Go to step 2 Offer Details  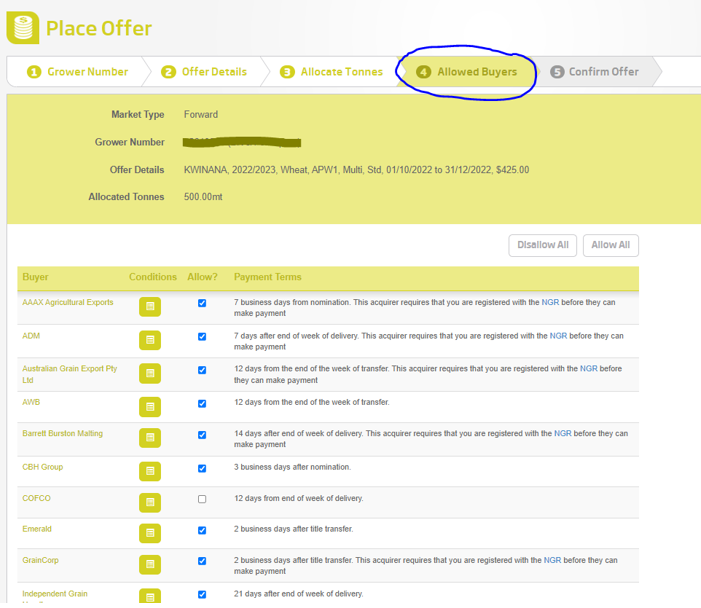pos(204,72)
